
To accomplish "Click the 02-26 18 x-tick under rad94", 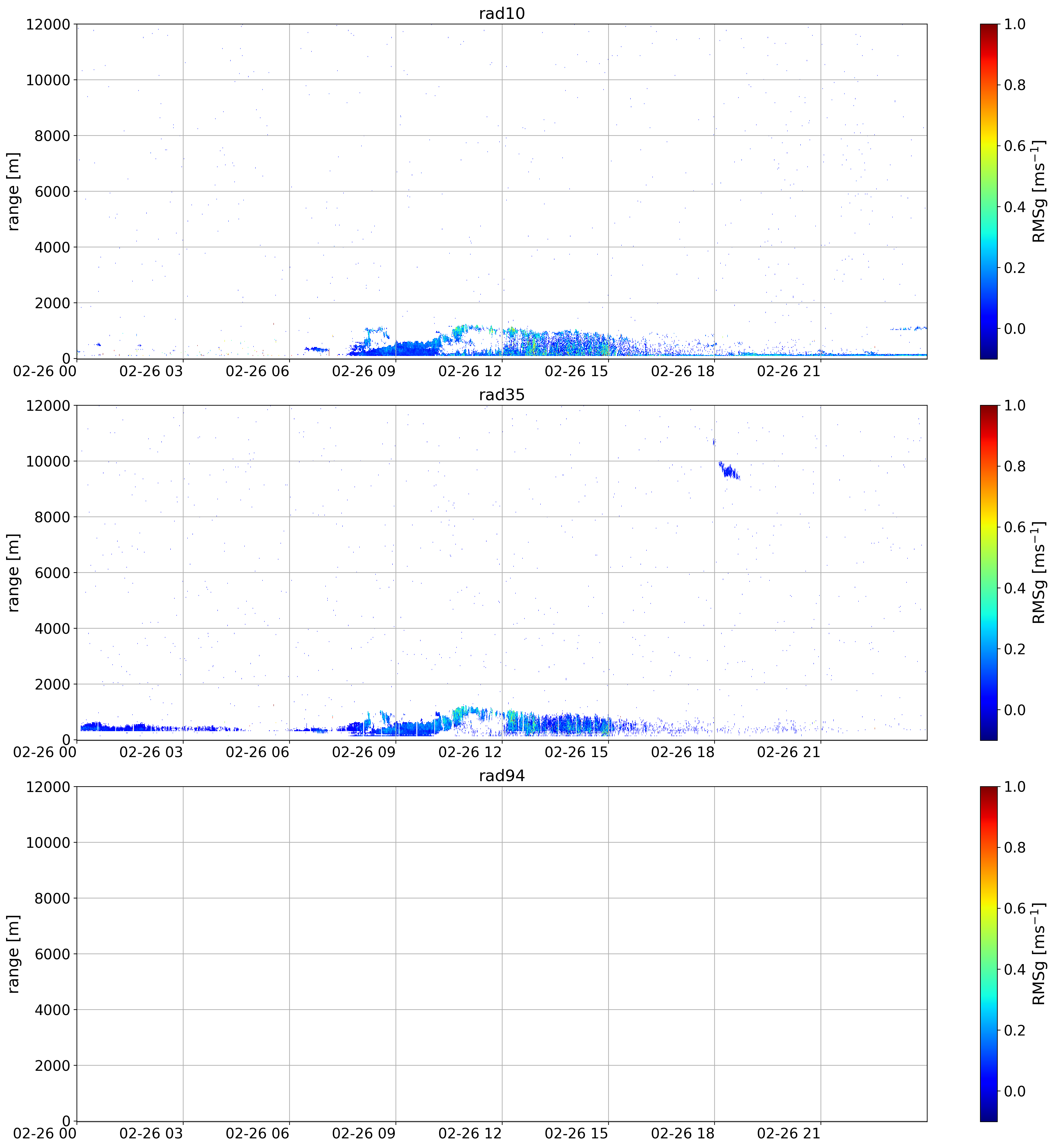I will 683,1134.
